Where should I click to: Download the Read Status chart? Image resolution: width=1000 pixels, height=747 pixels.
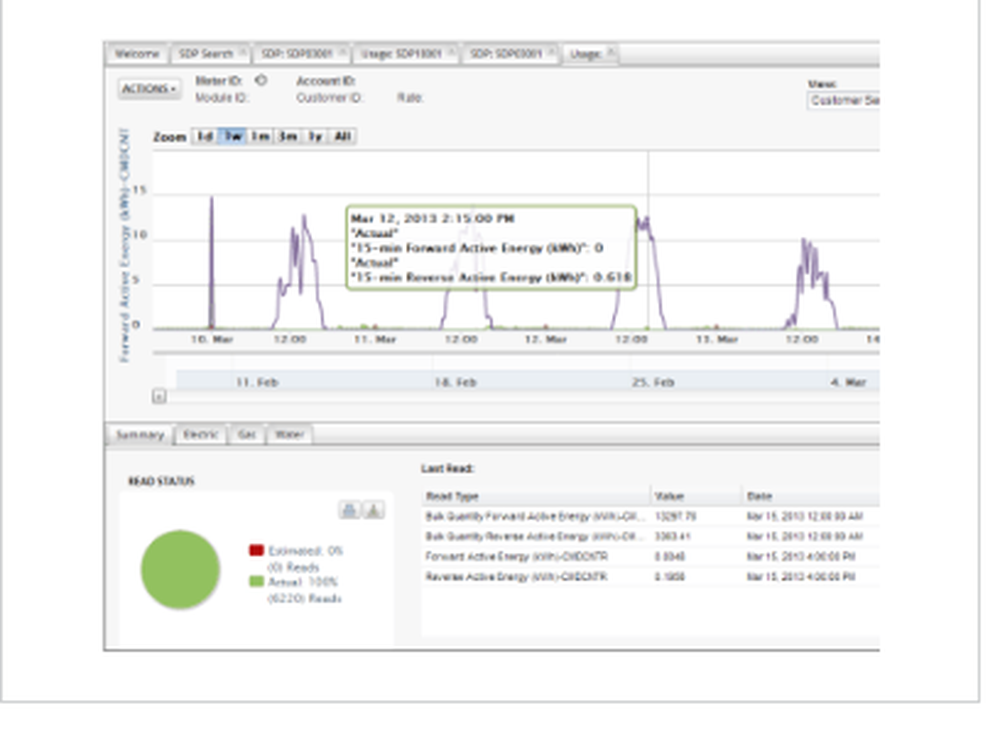[374, 510]
